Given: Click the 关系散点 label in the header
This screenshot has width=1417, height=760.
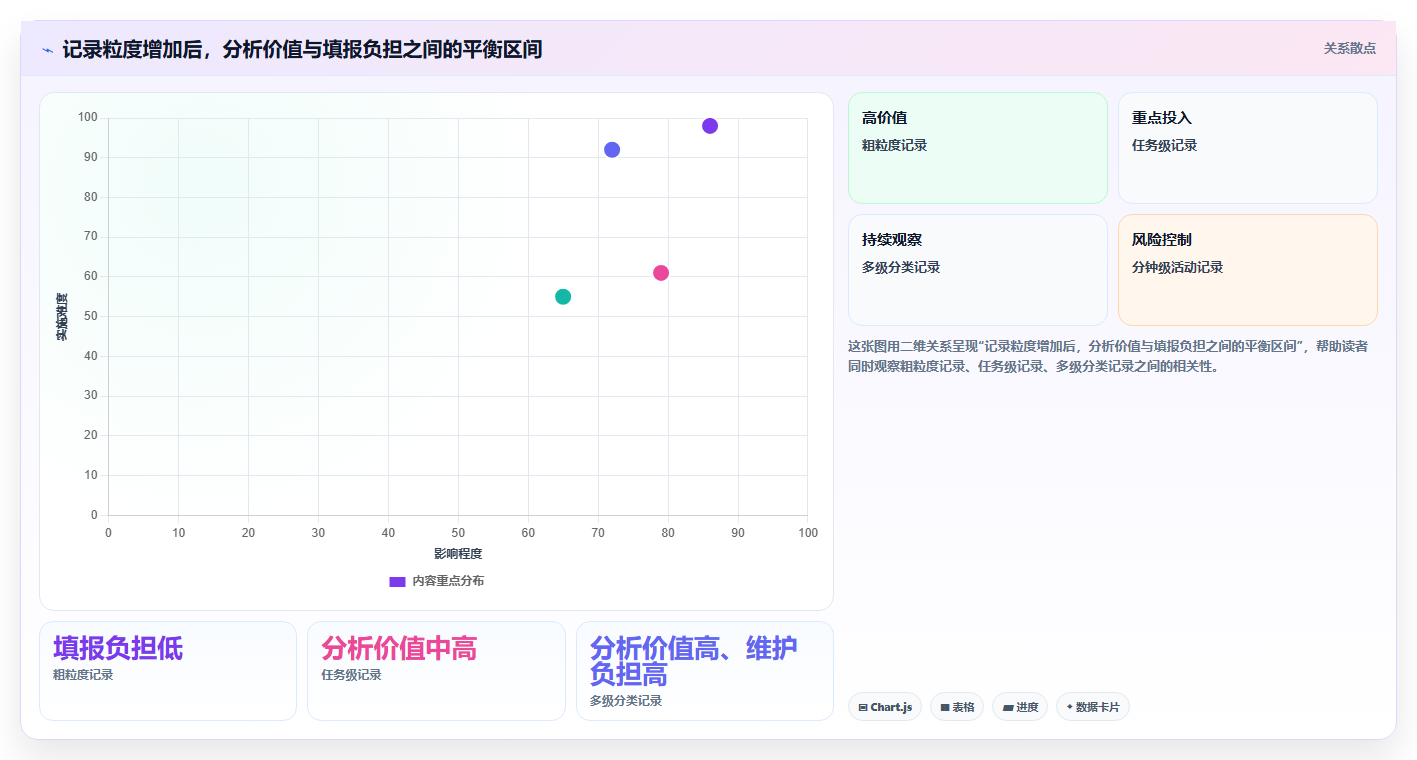Looking at the screenshot, I should coord(1349,48).
